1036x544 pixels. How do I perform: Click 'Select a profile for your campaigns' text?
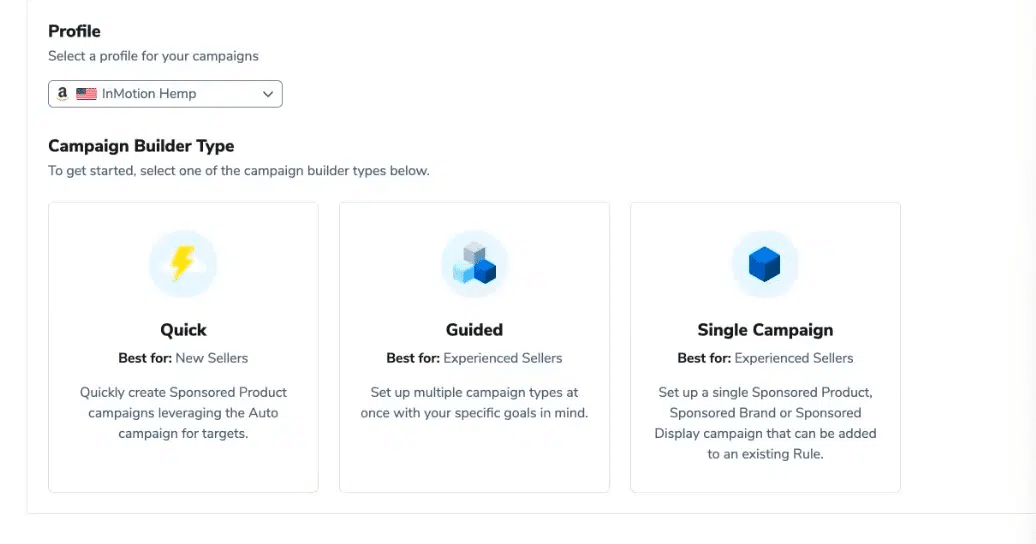(x=153, y=56)
